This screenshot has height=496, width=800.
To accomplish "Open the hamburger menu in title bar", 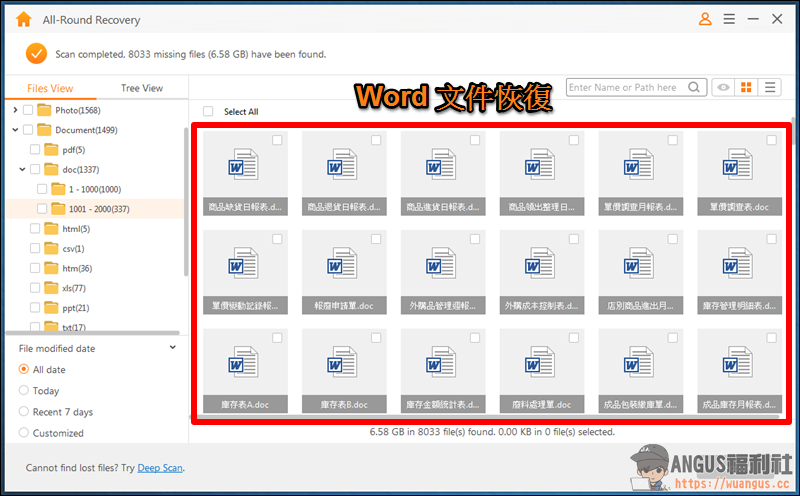I will pyautogui.click(x=729, y=19).
